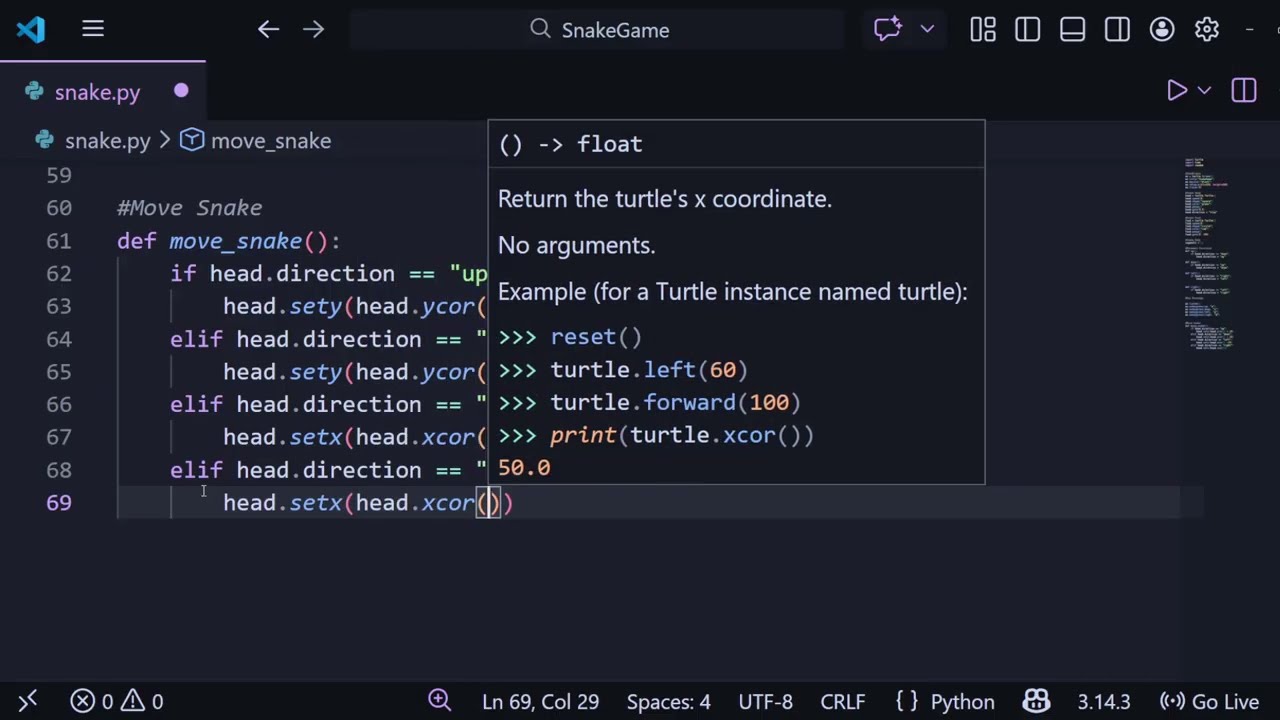The height and width of the screenshot is (720, 1280).
Task: Click Ln 69, Col 29 position indicator
Action: 540,702
